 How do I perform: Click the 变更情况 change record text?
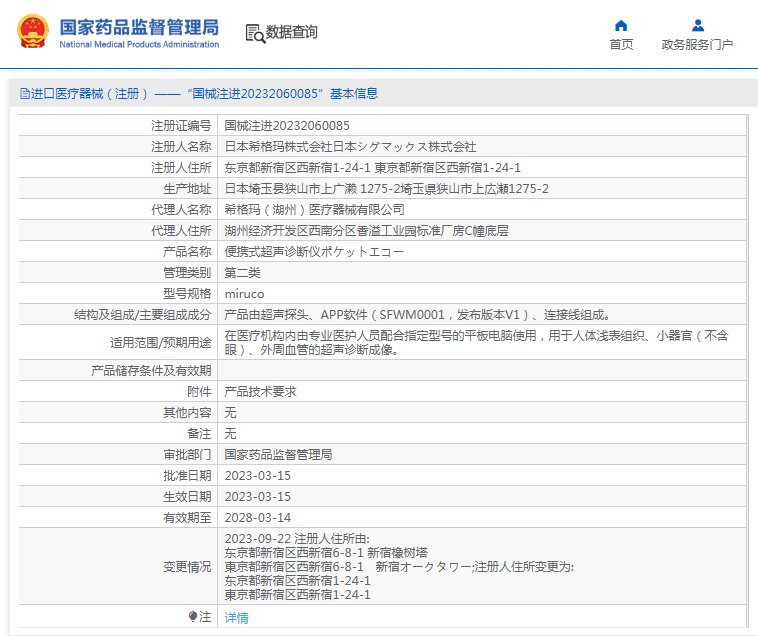click(x=399, y=566)
